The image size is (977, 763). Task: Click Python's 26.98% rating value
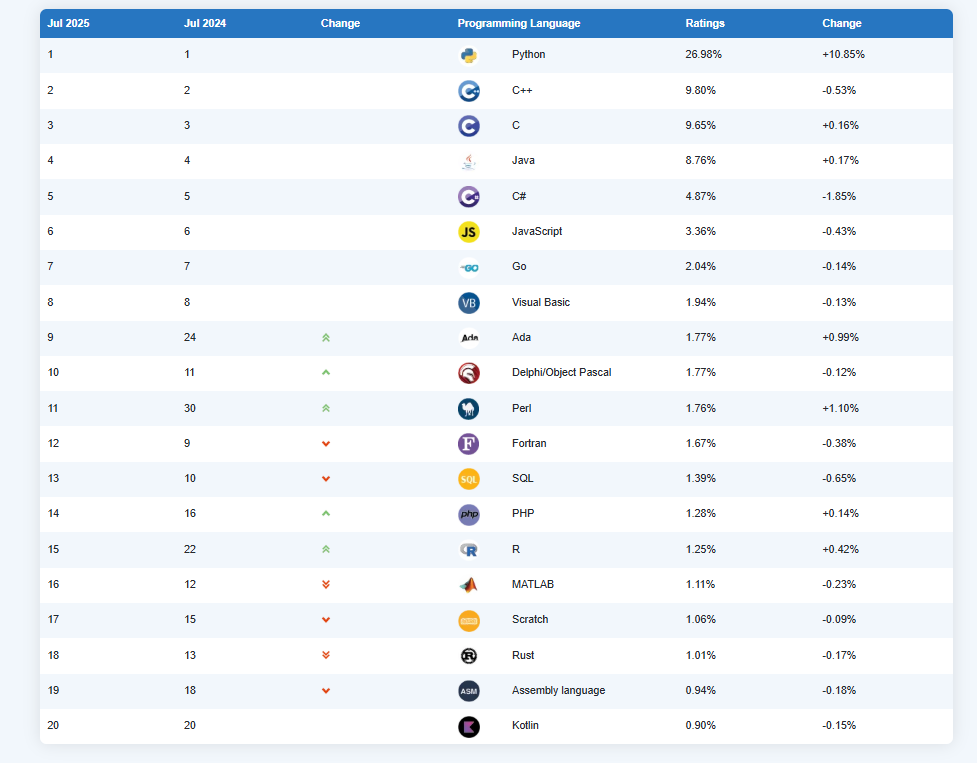pos(703,55)
